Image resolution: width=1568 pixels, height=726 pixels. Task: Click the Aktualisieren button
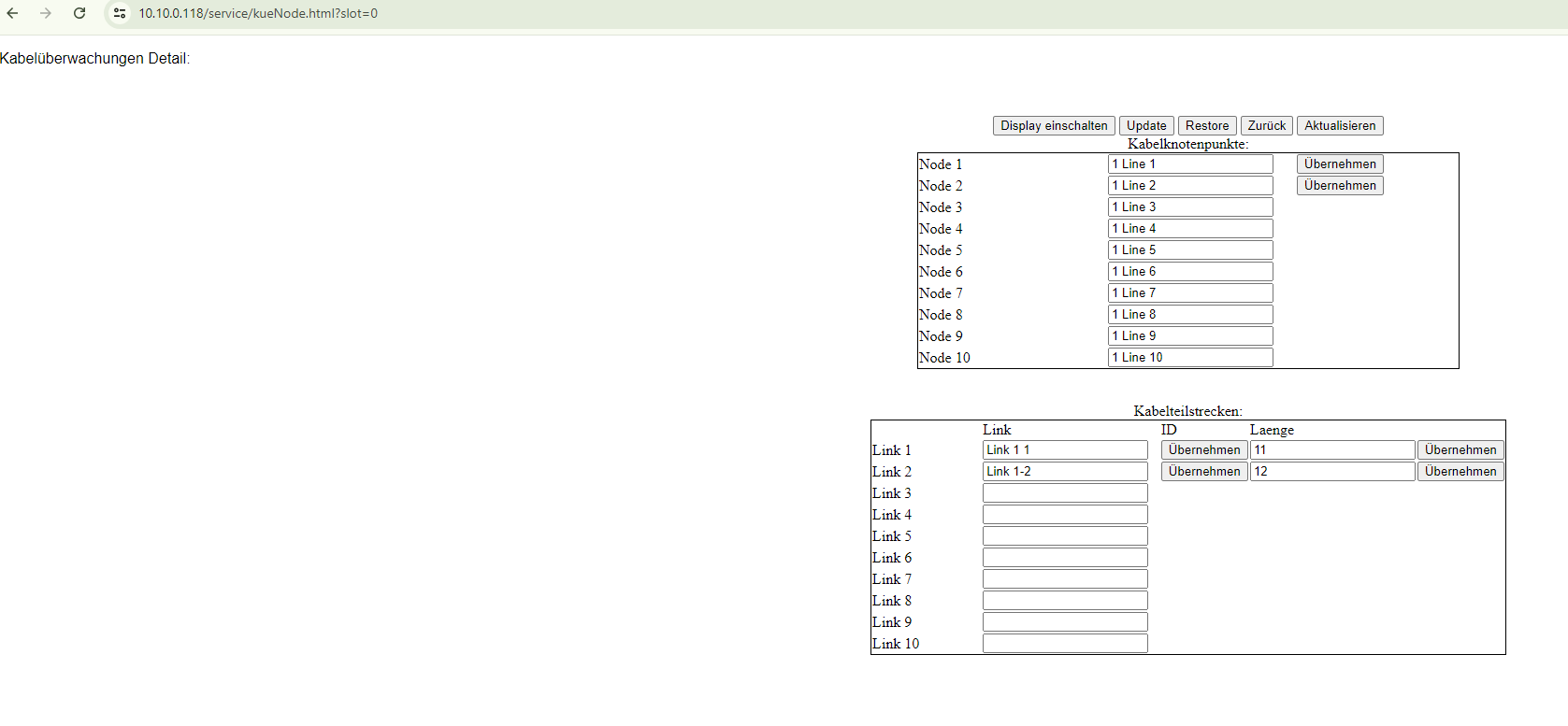[x=1339, y=125]
